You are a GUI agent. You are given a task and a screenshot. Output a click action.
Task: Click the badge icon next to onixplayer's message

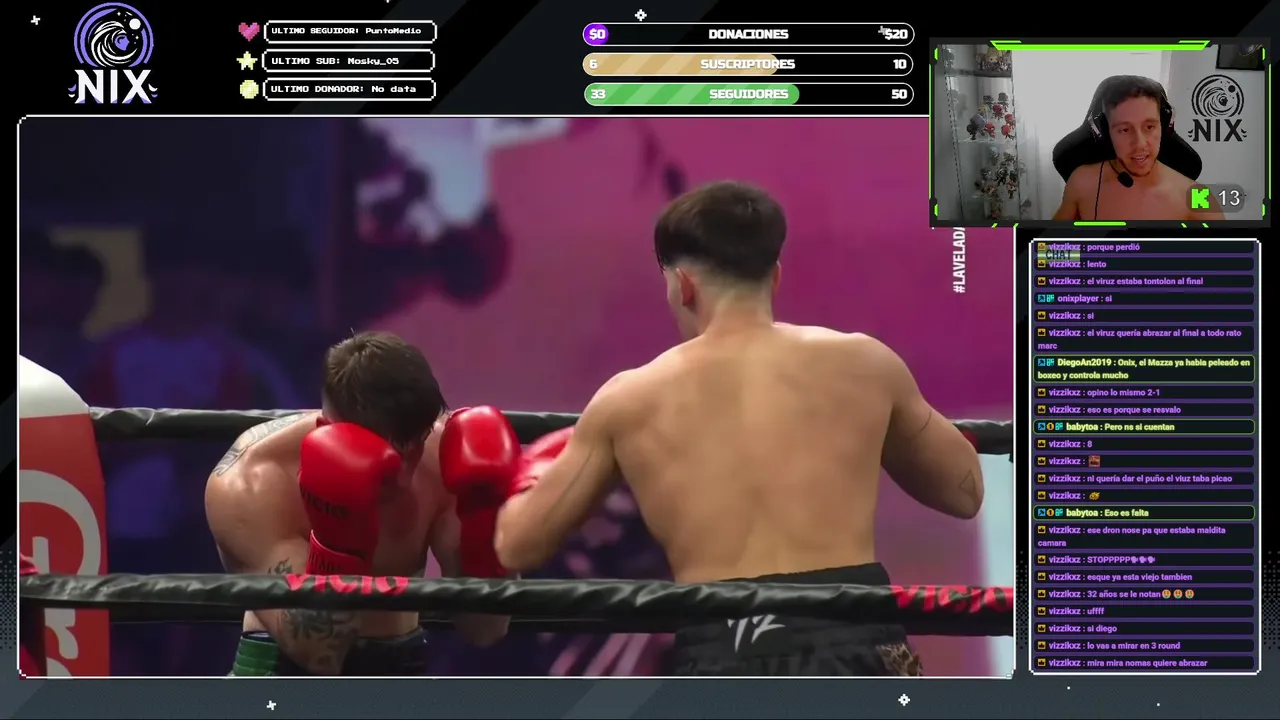pyautogui.click(x=1046, y=299)
